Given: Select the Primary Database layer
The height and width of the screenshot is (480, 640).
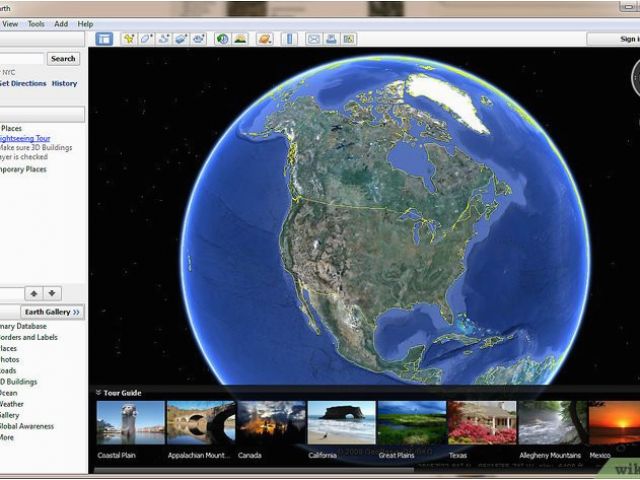Looking at the screenshot, I should pyautogui.click(x=23, y=326).
